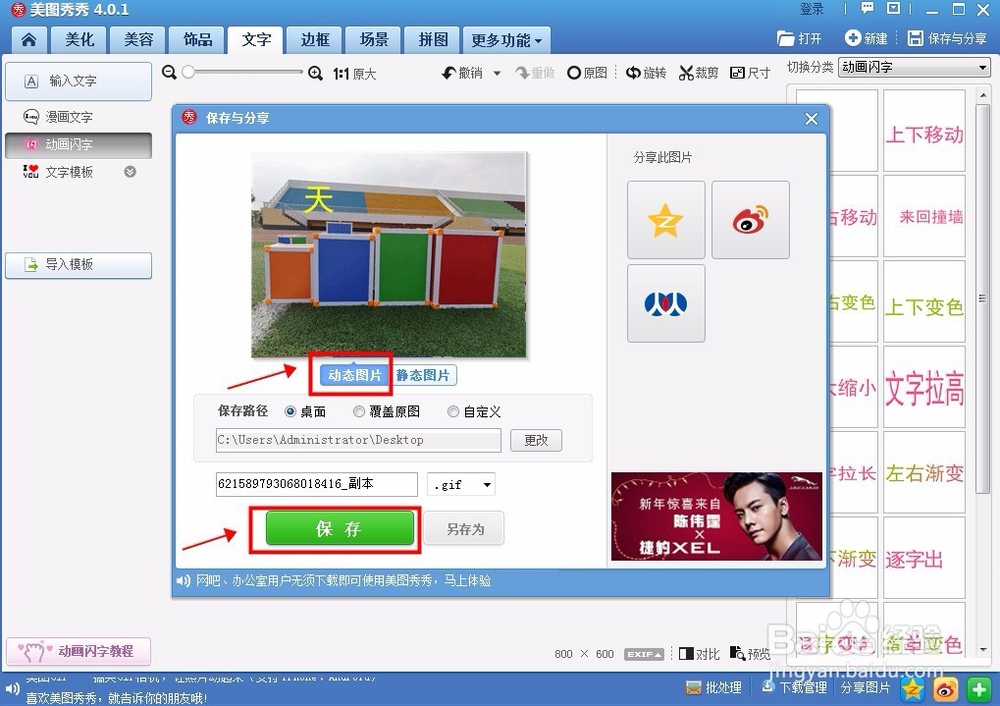Share to Weibo icon in dialog
Image resolution: width=1000 pixels, height=706 pixels.
750,219
